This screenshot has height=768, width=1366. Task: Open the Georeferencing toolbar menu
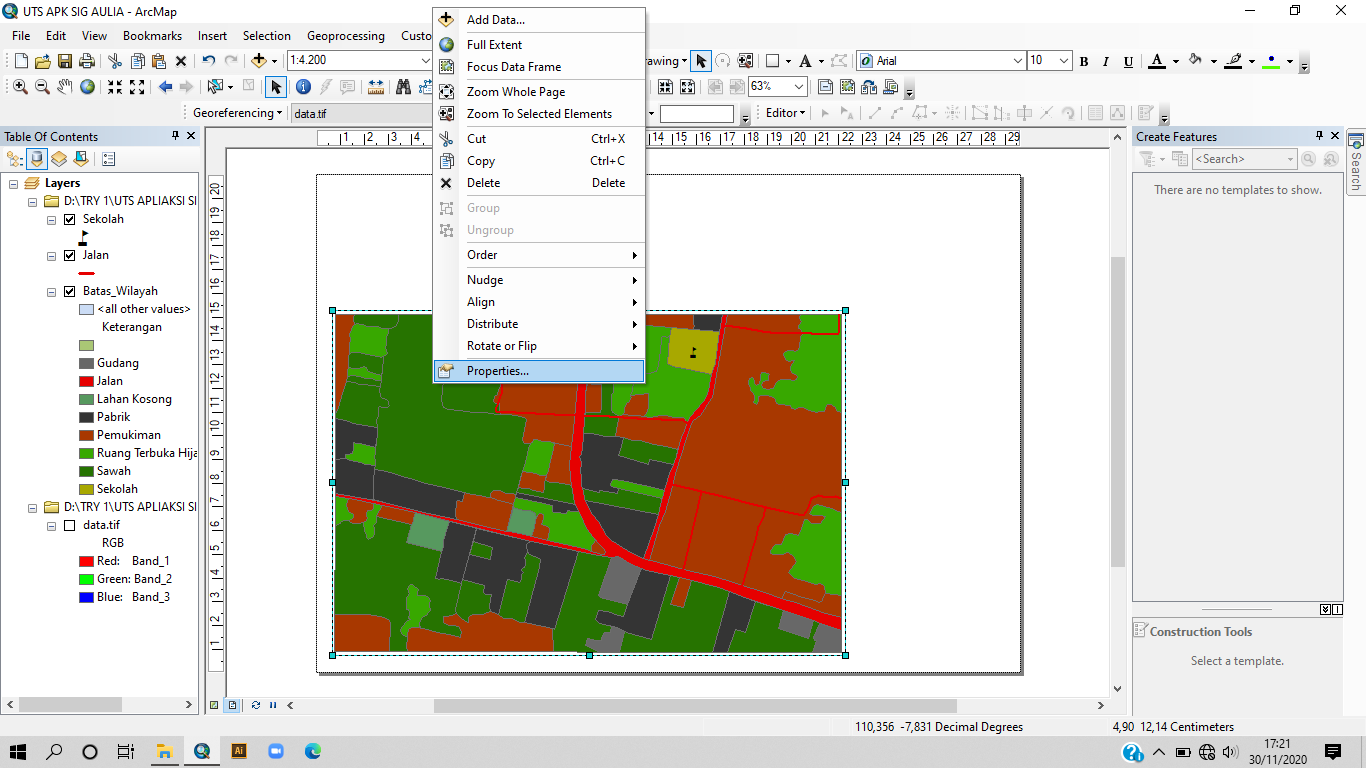(238, 113)
